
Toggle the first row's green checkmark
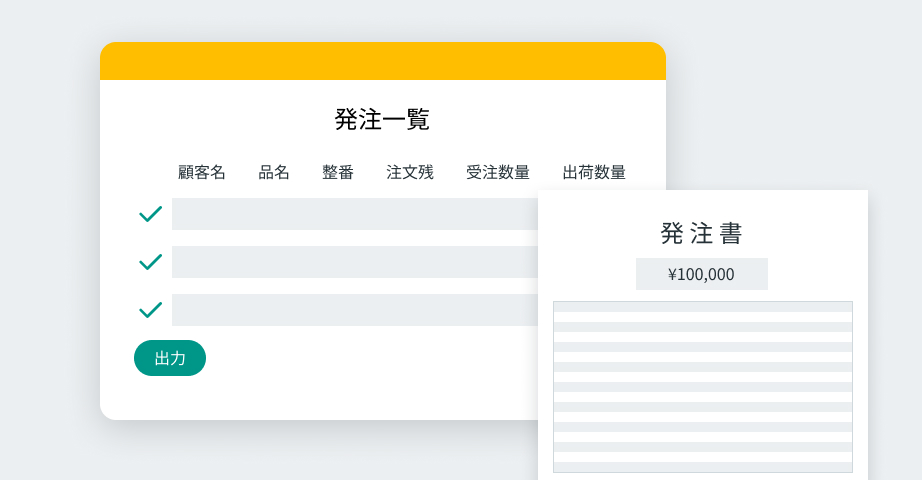click(x=150, y=214)
